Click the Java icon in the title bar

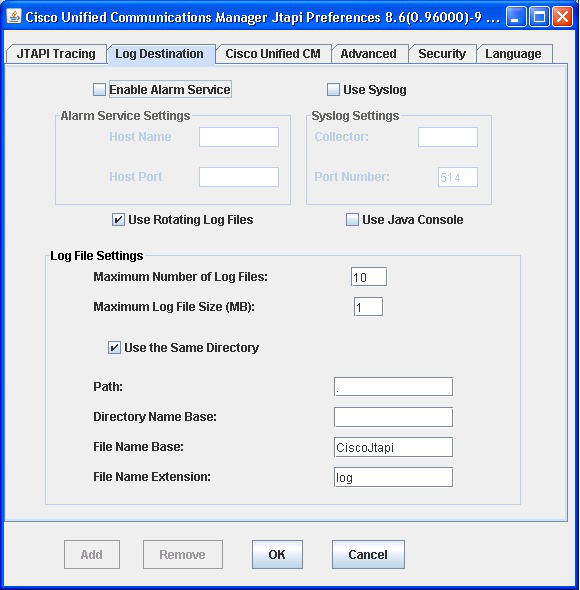click(x=14, y=17)
